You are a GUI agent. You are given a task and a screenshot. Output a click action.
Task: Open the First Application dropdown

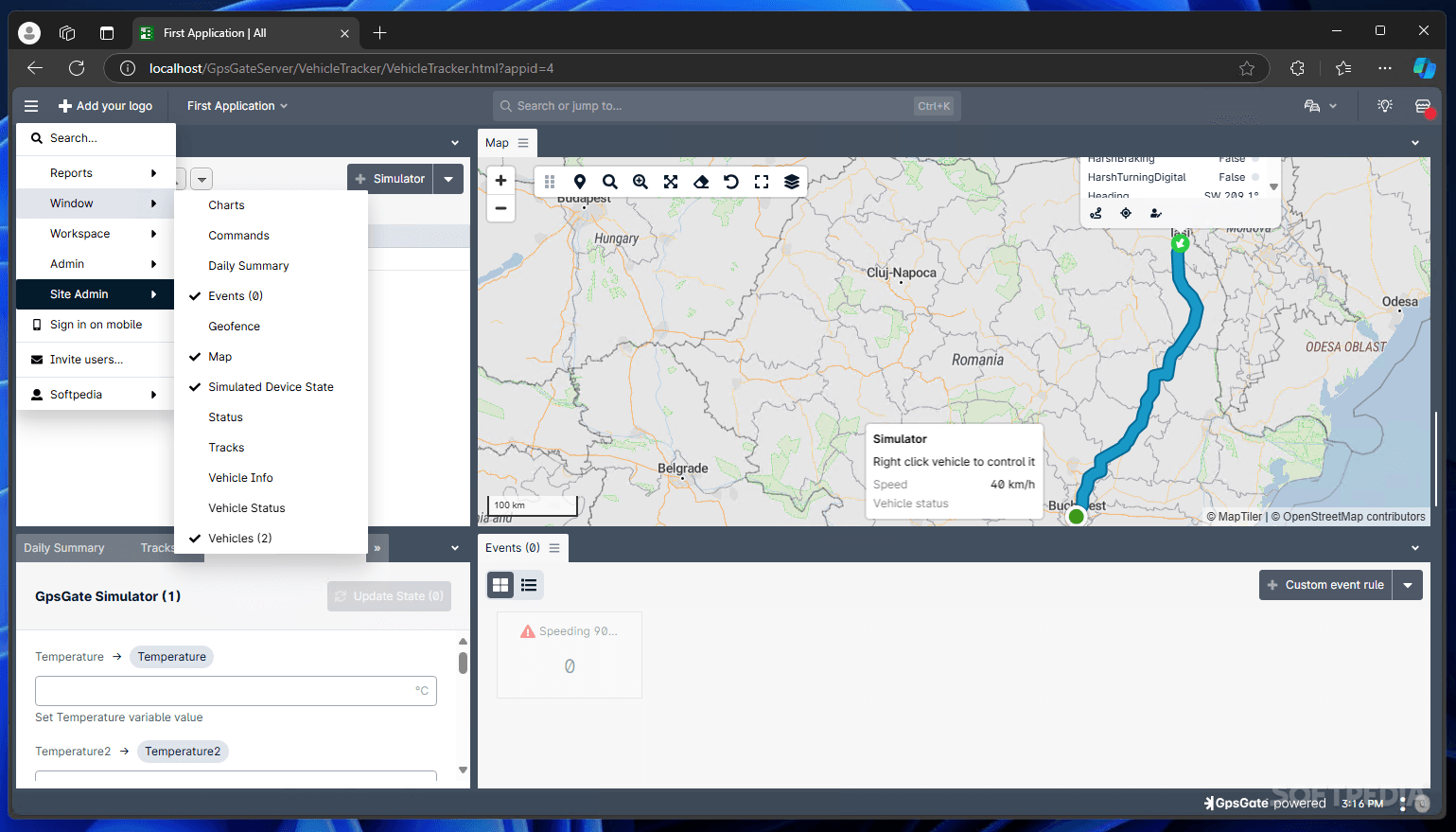coord(237,106)
